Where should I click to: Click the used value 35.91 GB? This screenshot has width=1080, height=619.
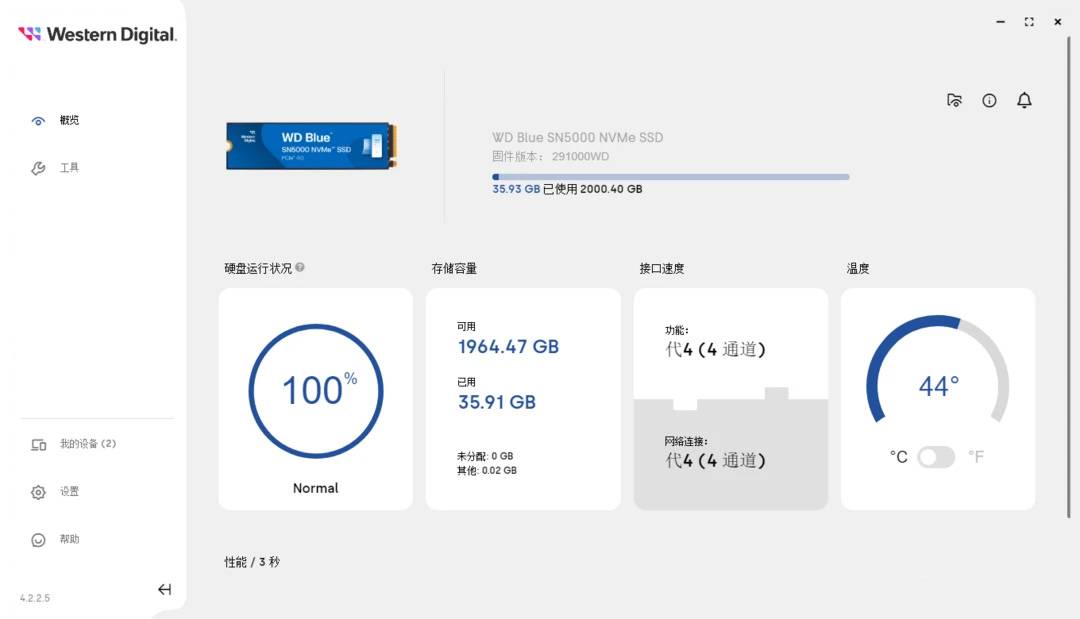point(497,402)
